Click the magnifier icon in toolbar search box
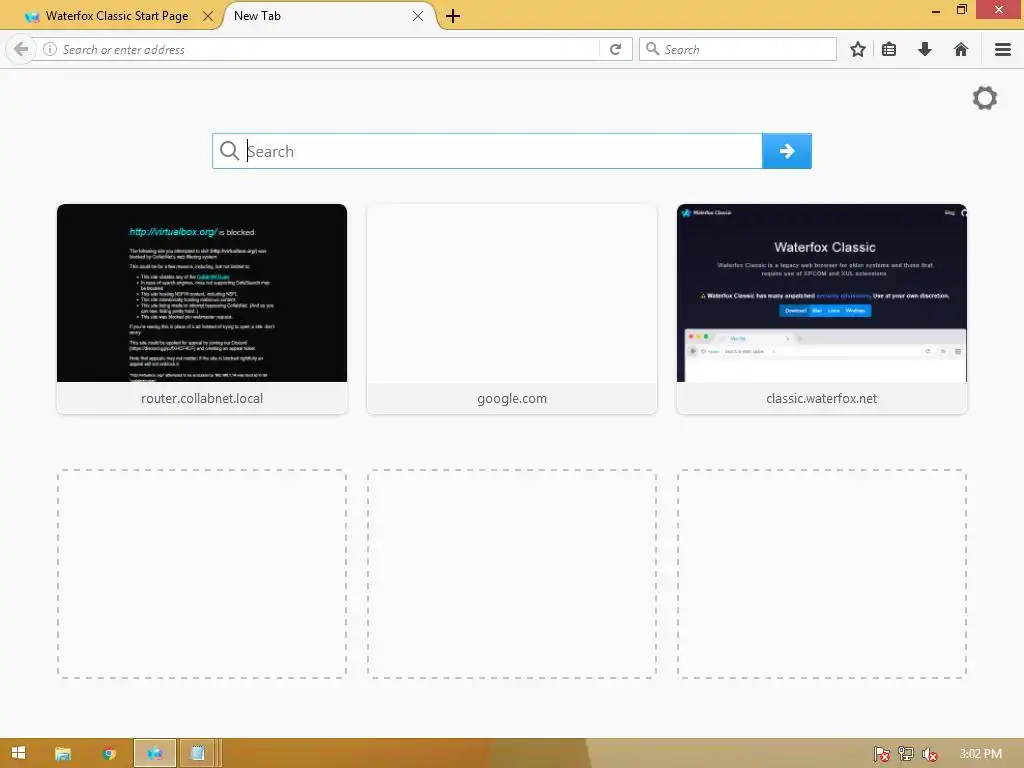Screen dimensions: 1024x768 652,49
